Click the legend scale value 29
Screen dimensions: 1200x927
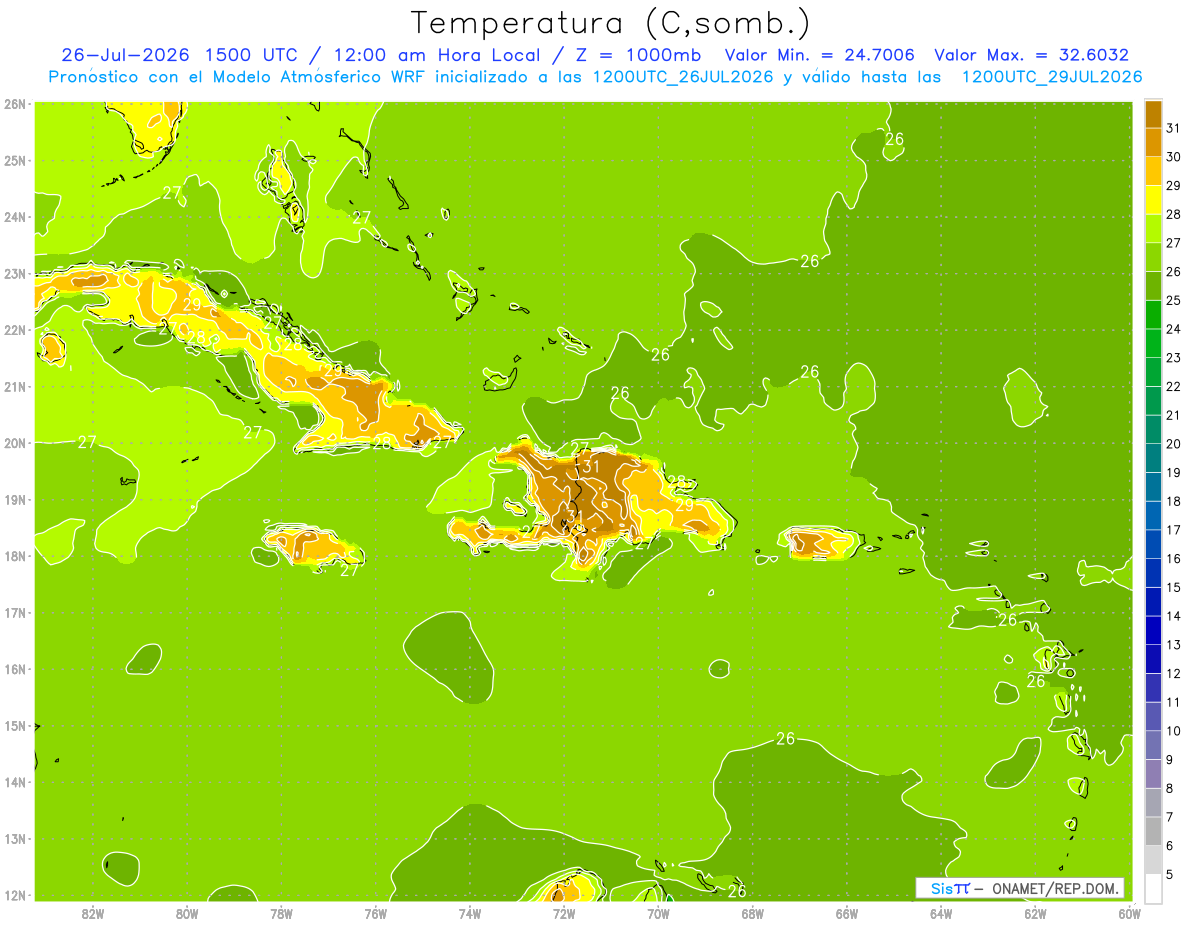click(x=1173, y=186)
